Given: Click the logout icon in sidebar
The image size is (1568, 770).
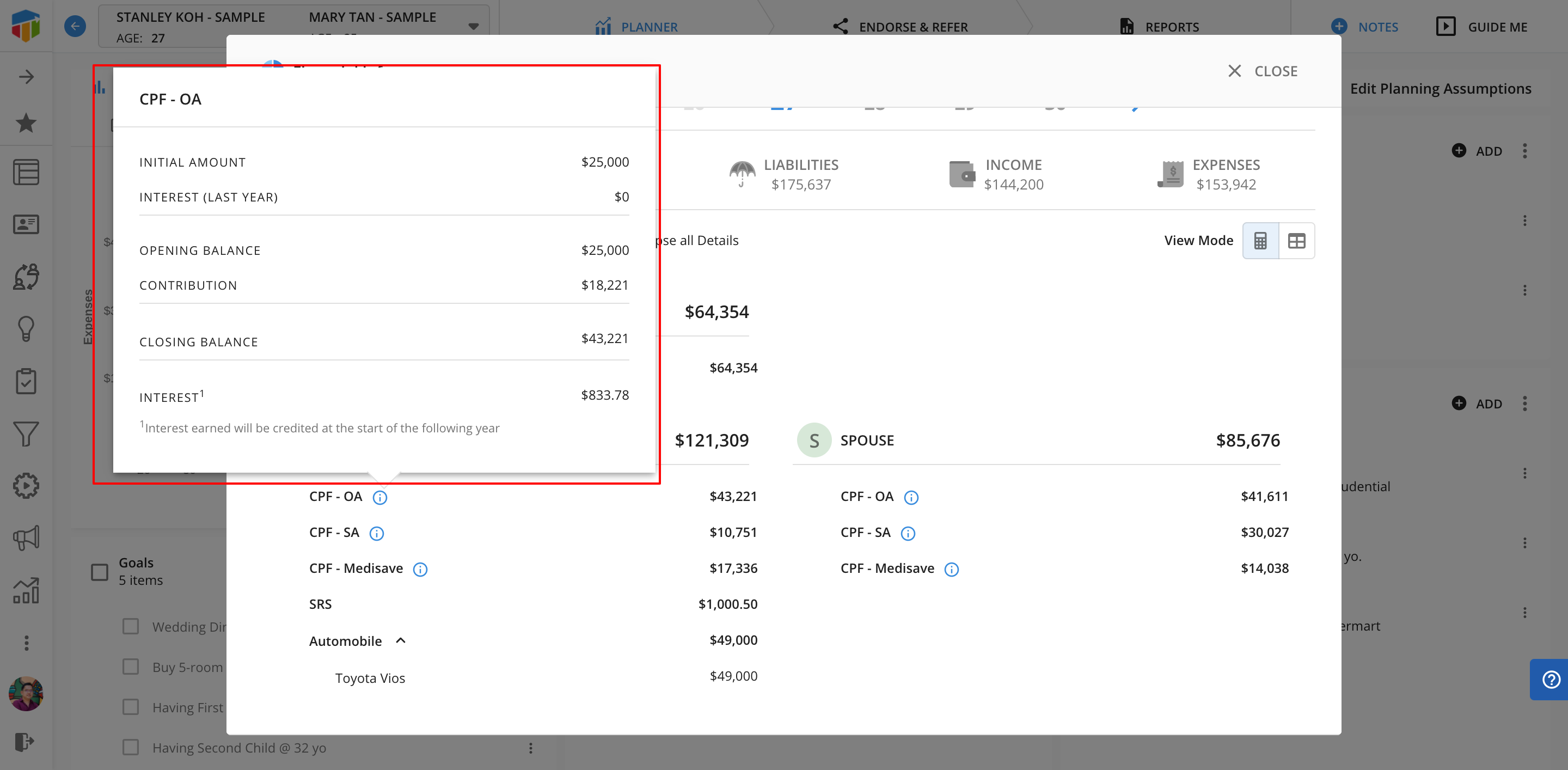Looking at the screenshot, I should pos(24,741).
